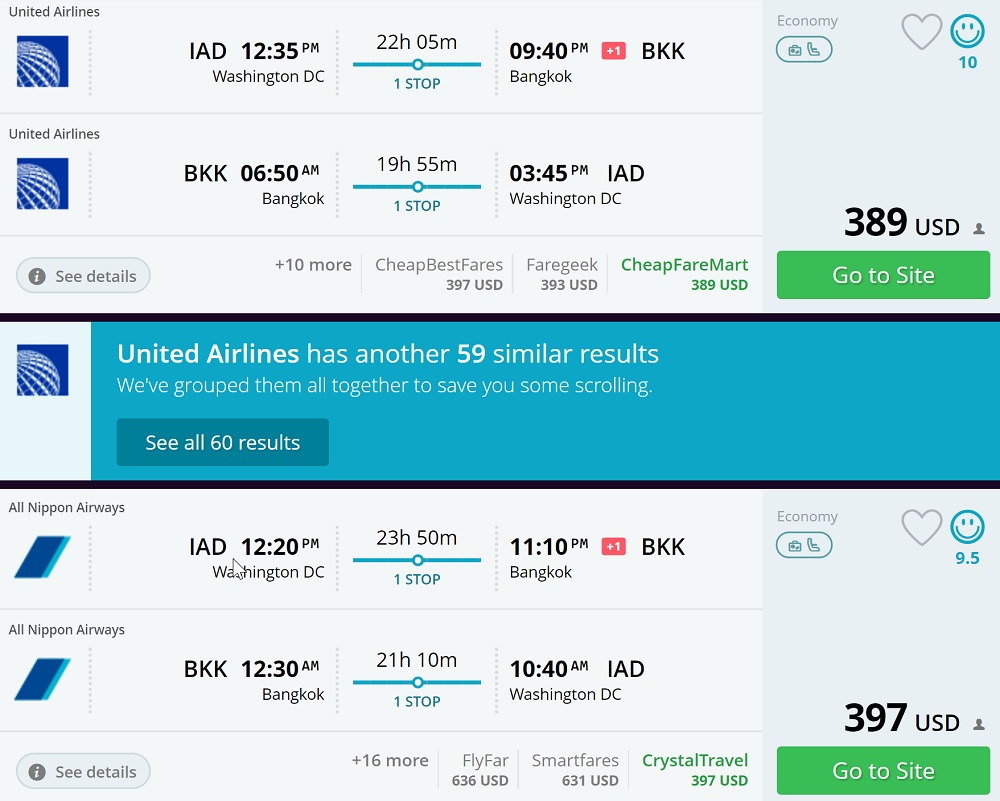Select the Faregeek 393 USD offer
Viewport: 1000px width, 801px height.
[562, 275]
